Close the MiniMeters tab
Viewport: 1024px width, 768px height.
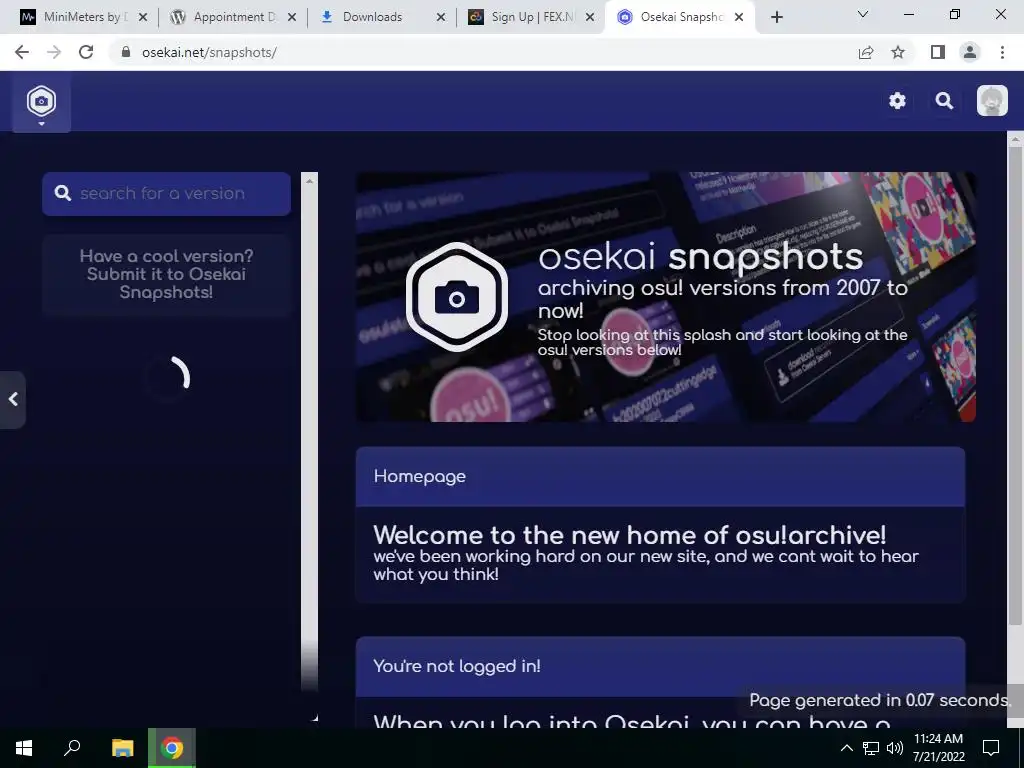tap(143, 17)
